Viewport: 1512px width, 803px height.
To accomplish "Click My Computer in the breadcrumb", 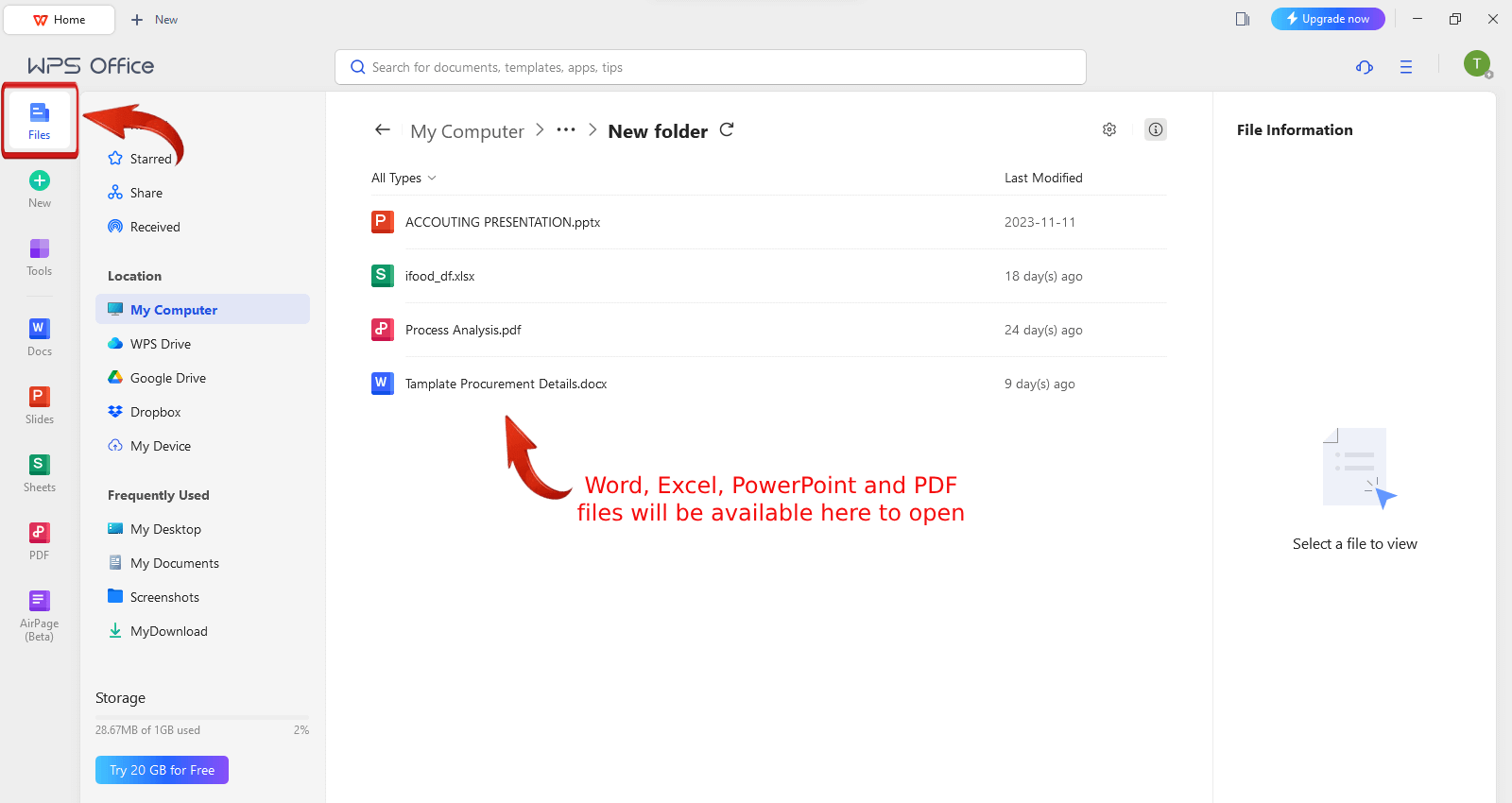I will pos(467,131).
